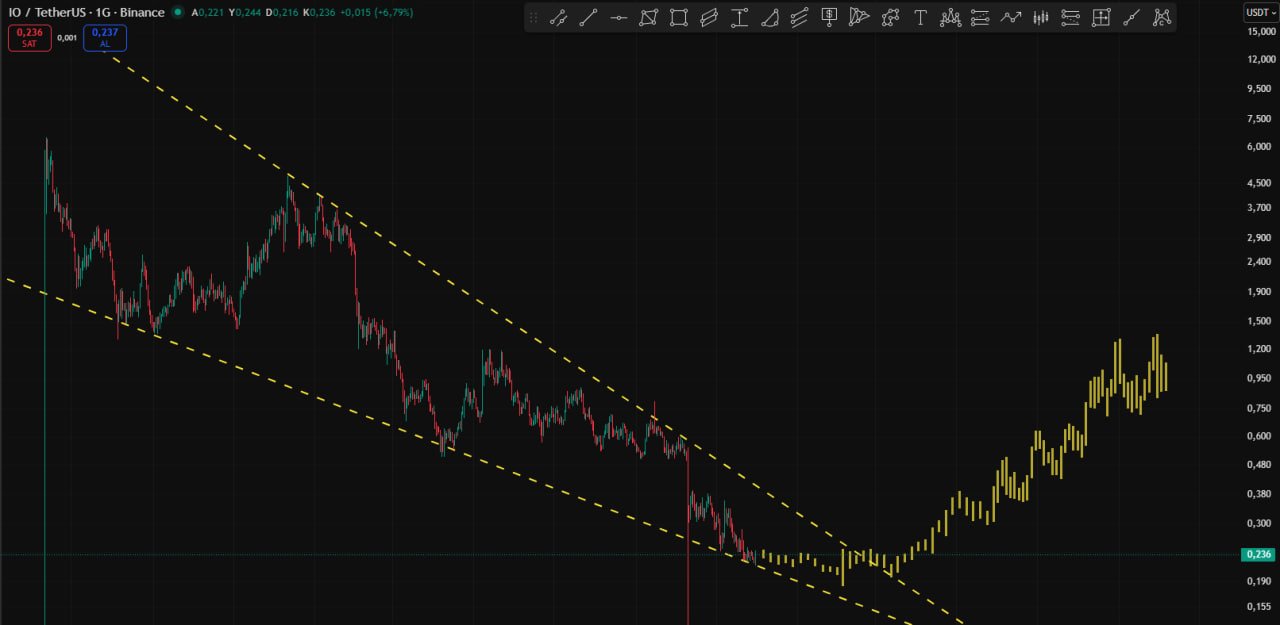The height and width of the screenshot is (625, 1280).
Task: Click the Y0,244 high price value
Action: click(x=244, y=12)
